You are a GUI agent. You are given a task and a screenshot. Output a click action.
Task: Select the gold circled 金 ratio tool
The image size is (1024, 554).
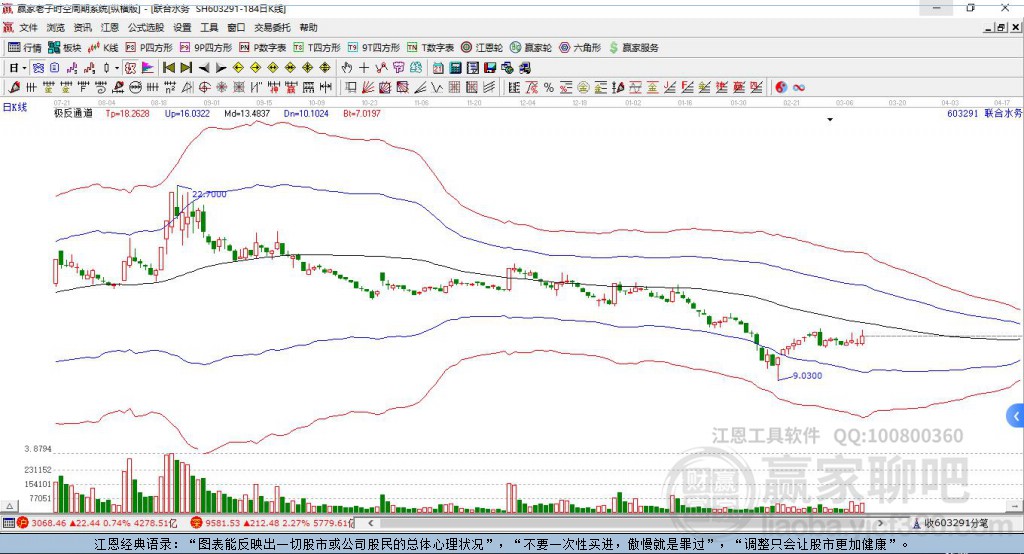pos(583,87)
